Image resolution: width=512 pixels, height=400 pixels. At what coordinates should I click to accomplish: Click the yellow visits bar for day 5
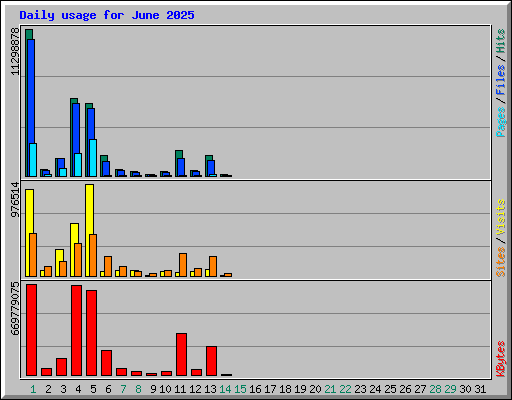(x=89, y=230)
